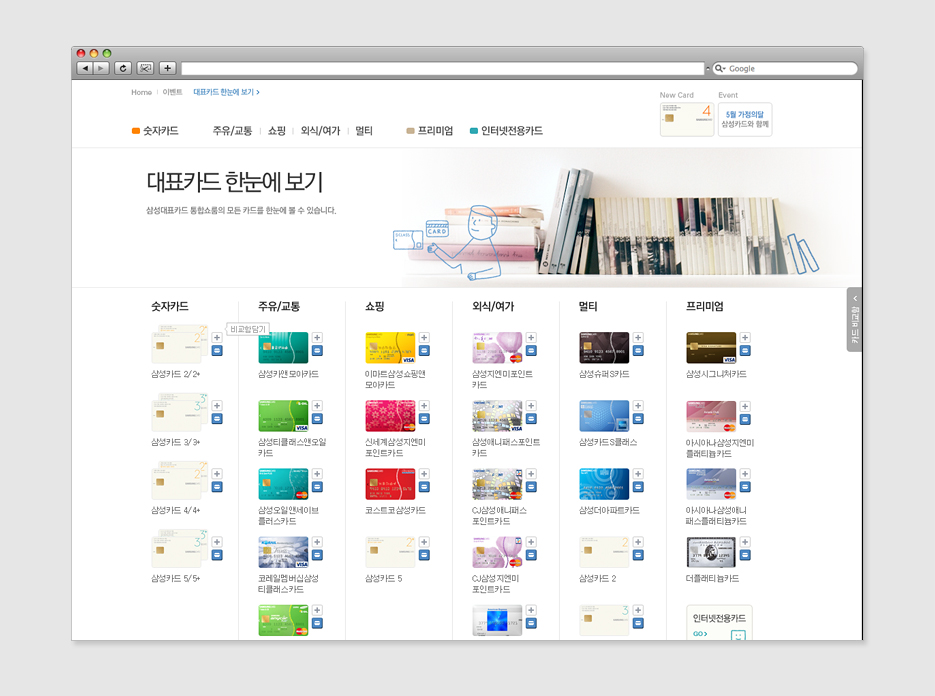Open the 코스트코삼성카드 red card image

pos(390,484)
